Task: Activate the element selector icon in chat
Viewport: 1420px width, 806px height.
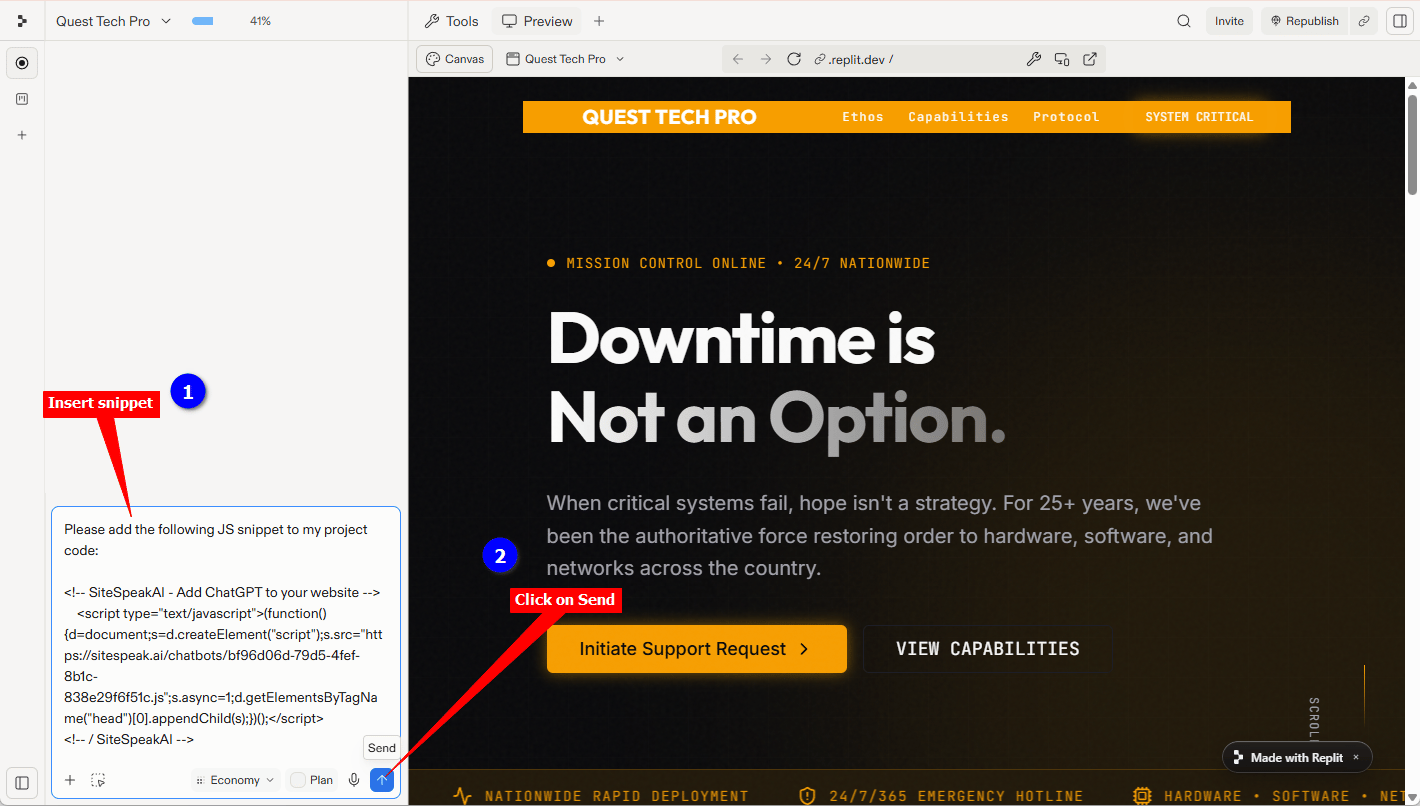Action: (98, 780)
